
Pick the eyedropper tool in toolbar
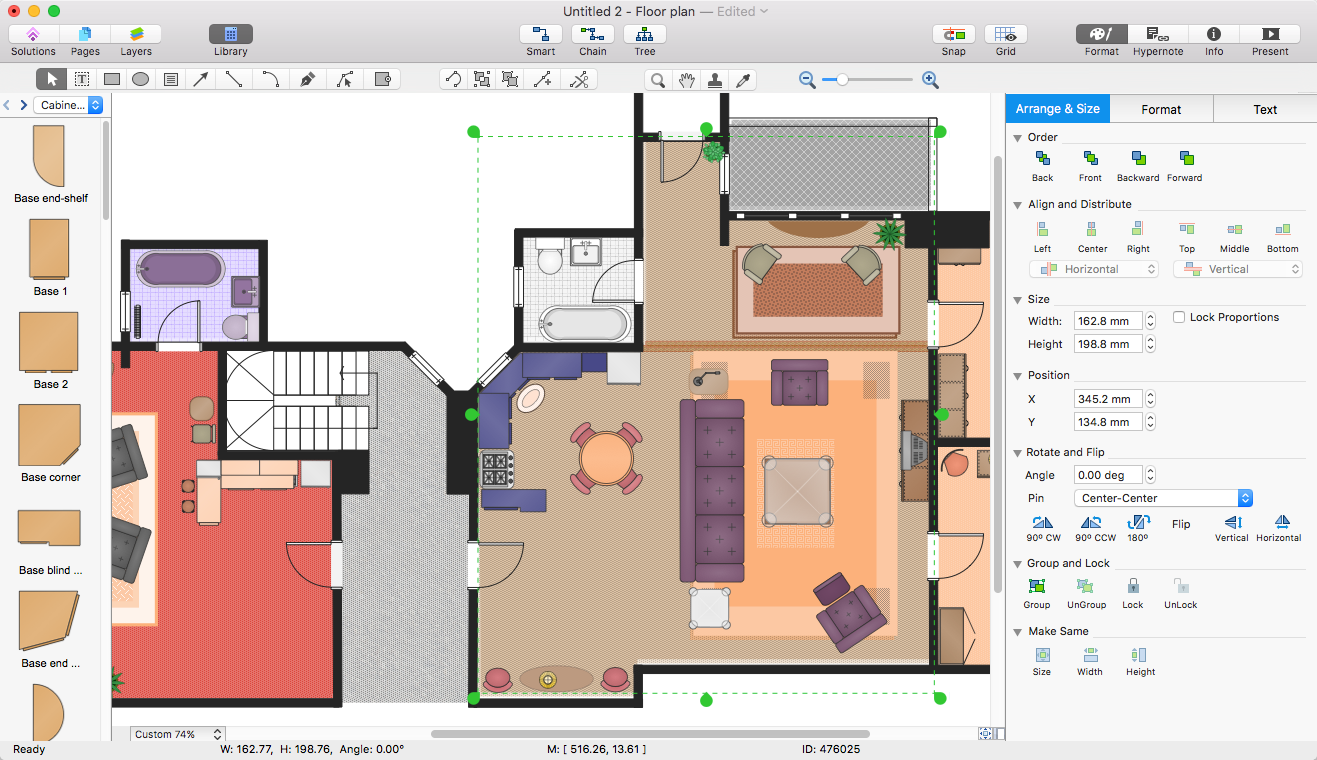pyautogui.click(x=743, y=80)
